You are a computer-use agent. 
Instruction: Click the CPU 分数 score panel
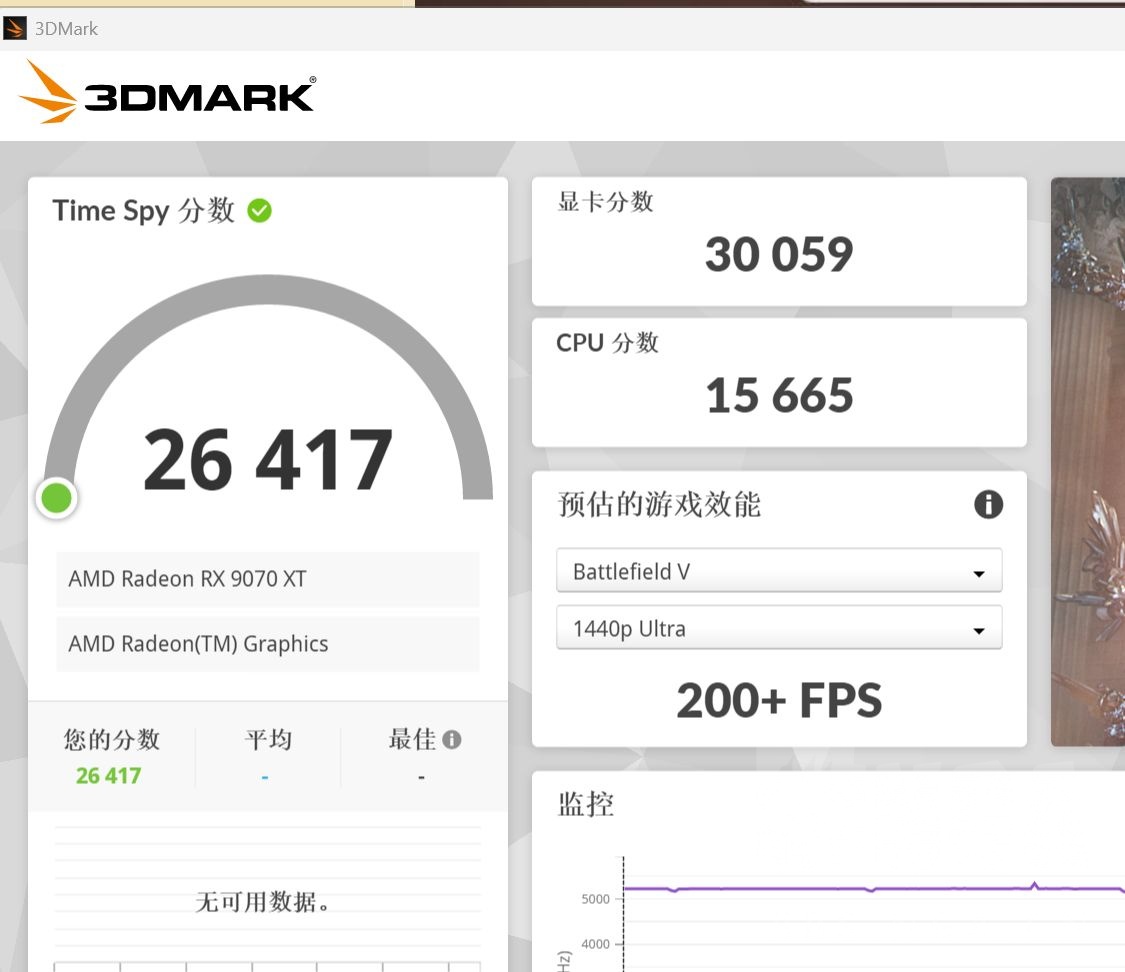pyautogui.click(x=779, y=382)
